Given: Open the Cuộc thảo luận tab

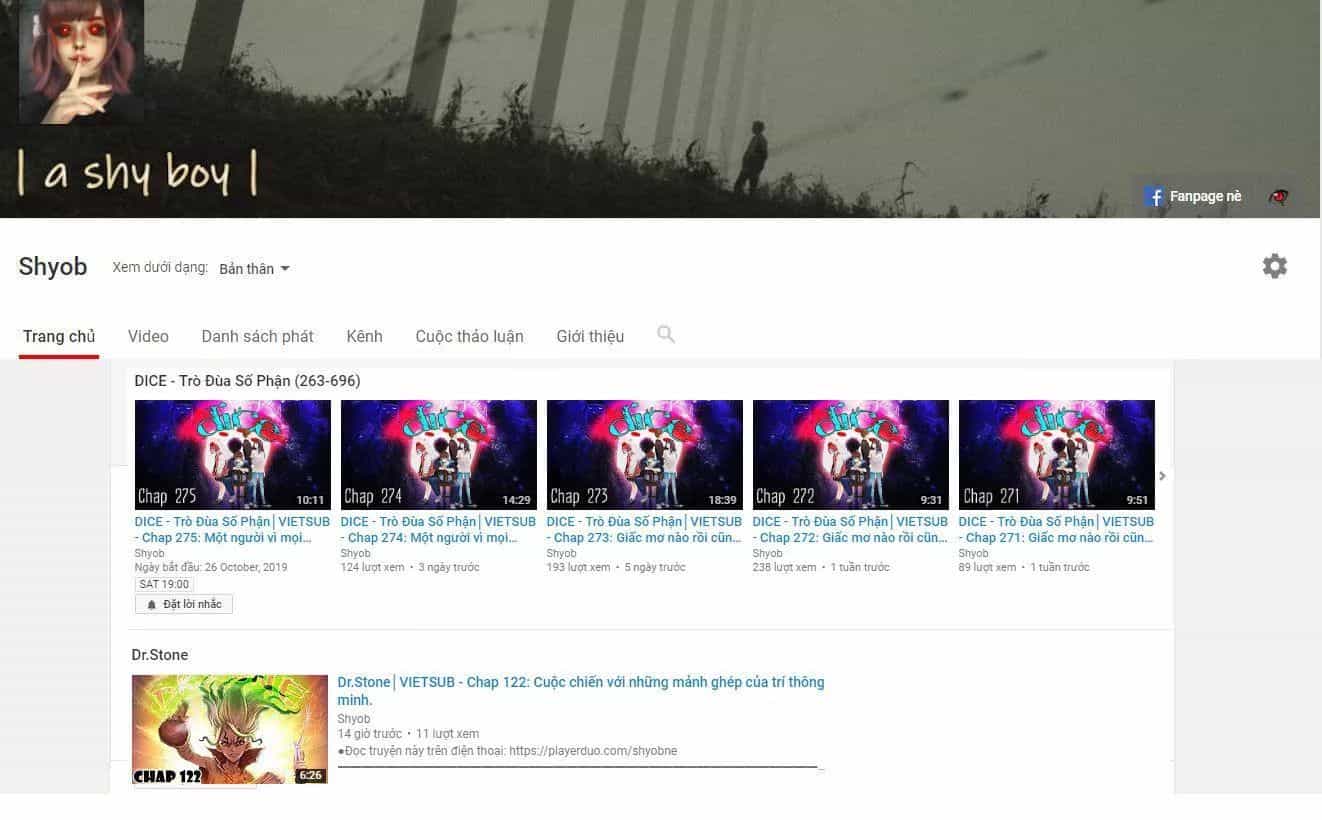Looking at the screenshot, I should (469, 336).
